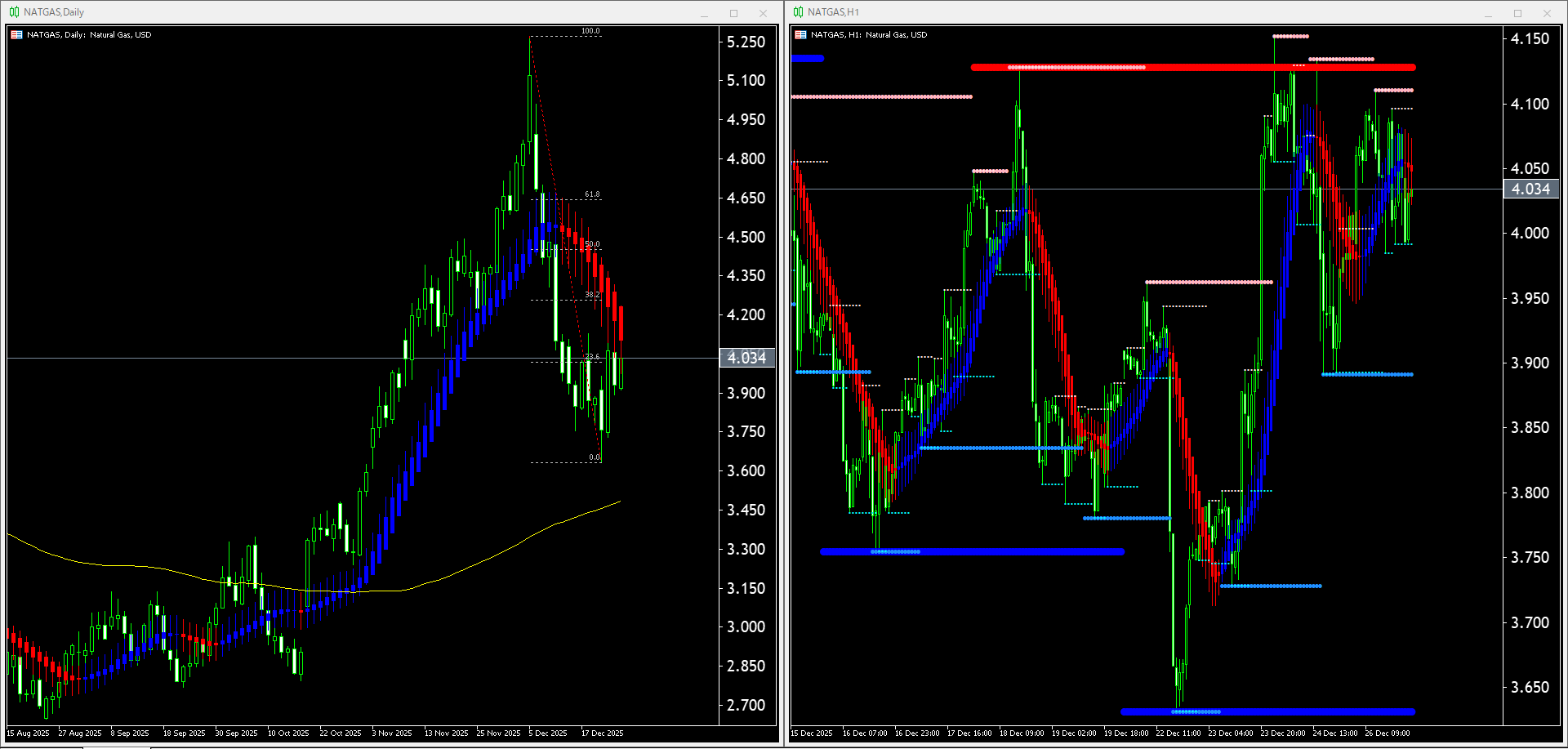Click the 4.500 price on Daily scale
The height and width of the screenshot is (749, 1568).
tap(746, 238)
